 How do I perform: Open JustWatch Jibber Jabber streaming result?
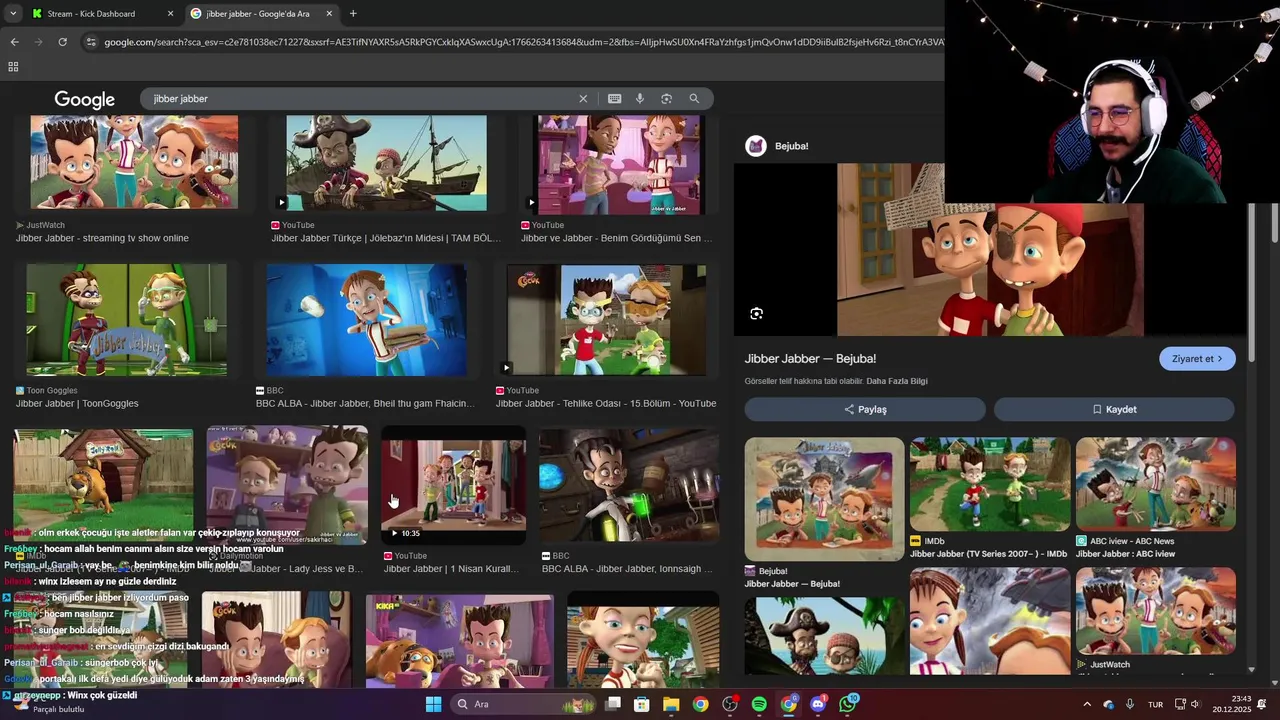[134, 162]
